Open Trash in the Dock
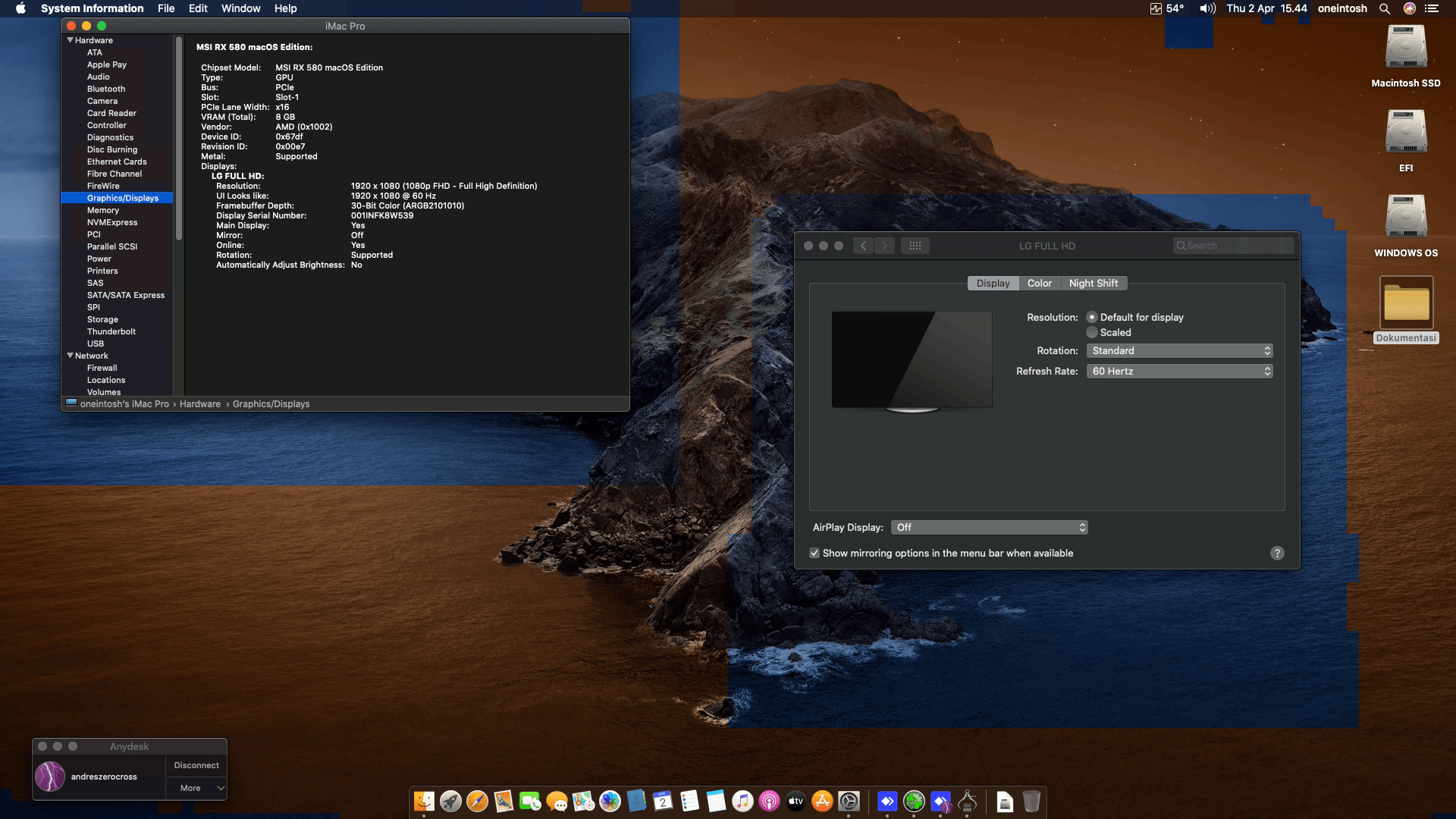1456x819 pixels. click(1031, 801)
